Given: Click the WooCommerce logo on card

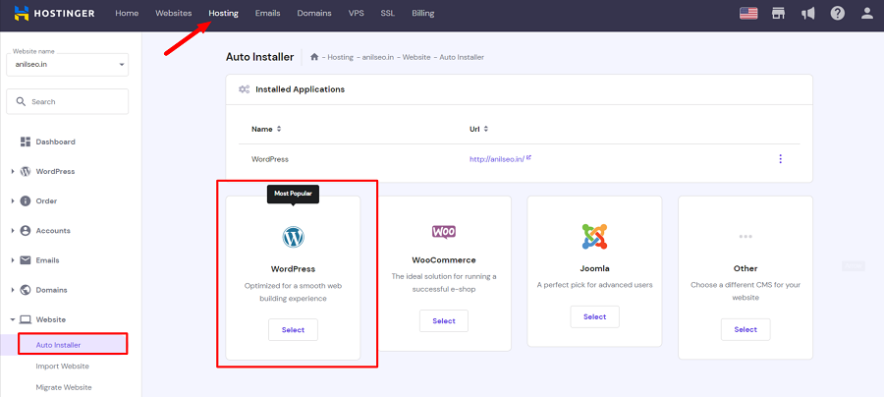Looking at the screenshot, I should click(x=444, y=232).
